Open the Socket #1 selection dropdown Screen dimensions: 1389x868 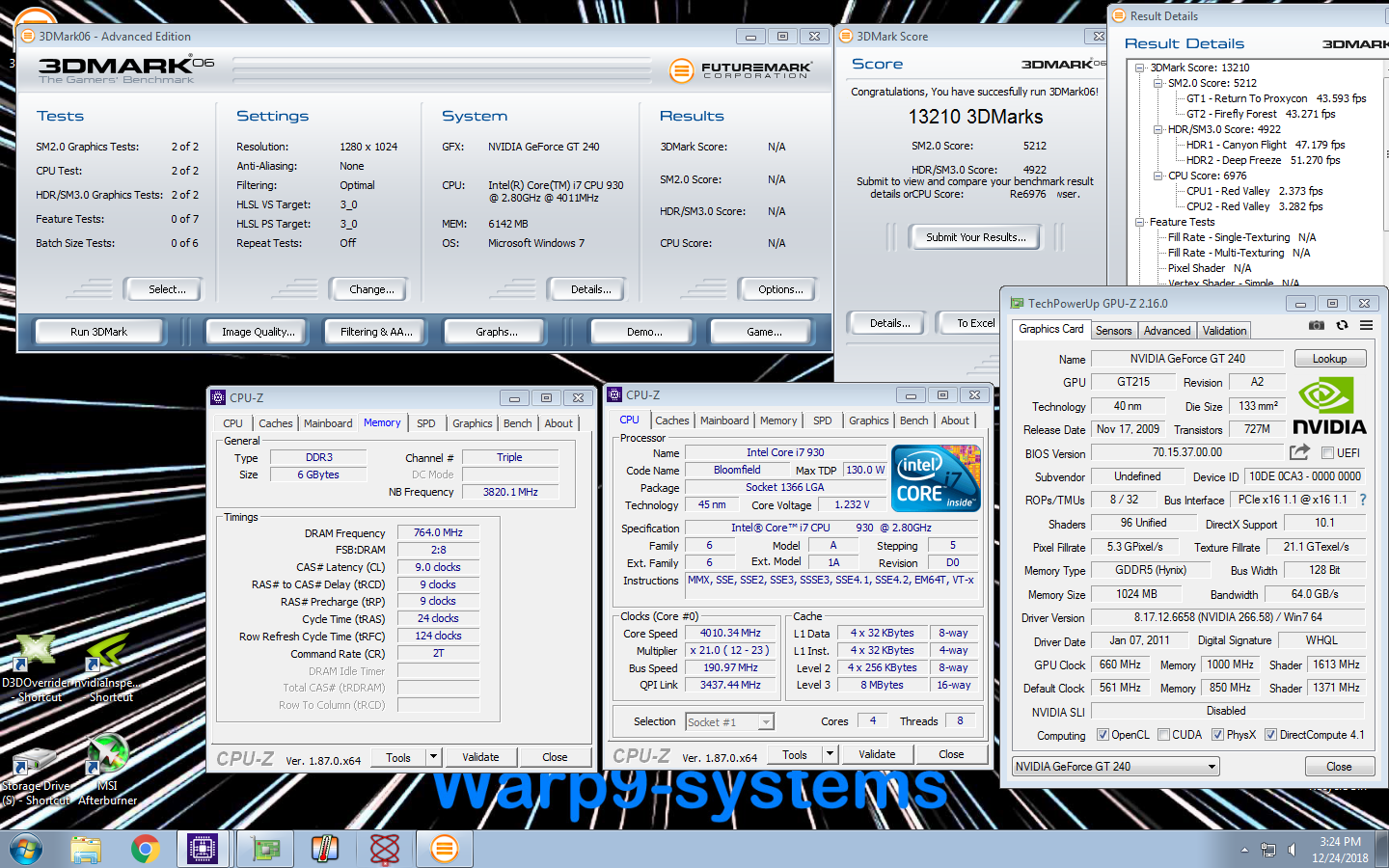(729, 721)
